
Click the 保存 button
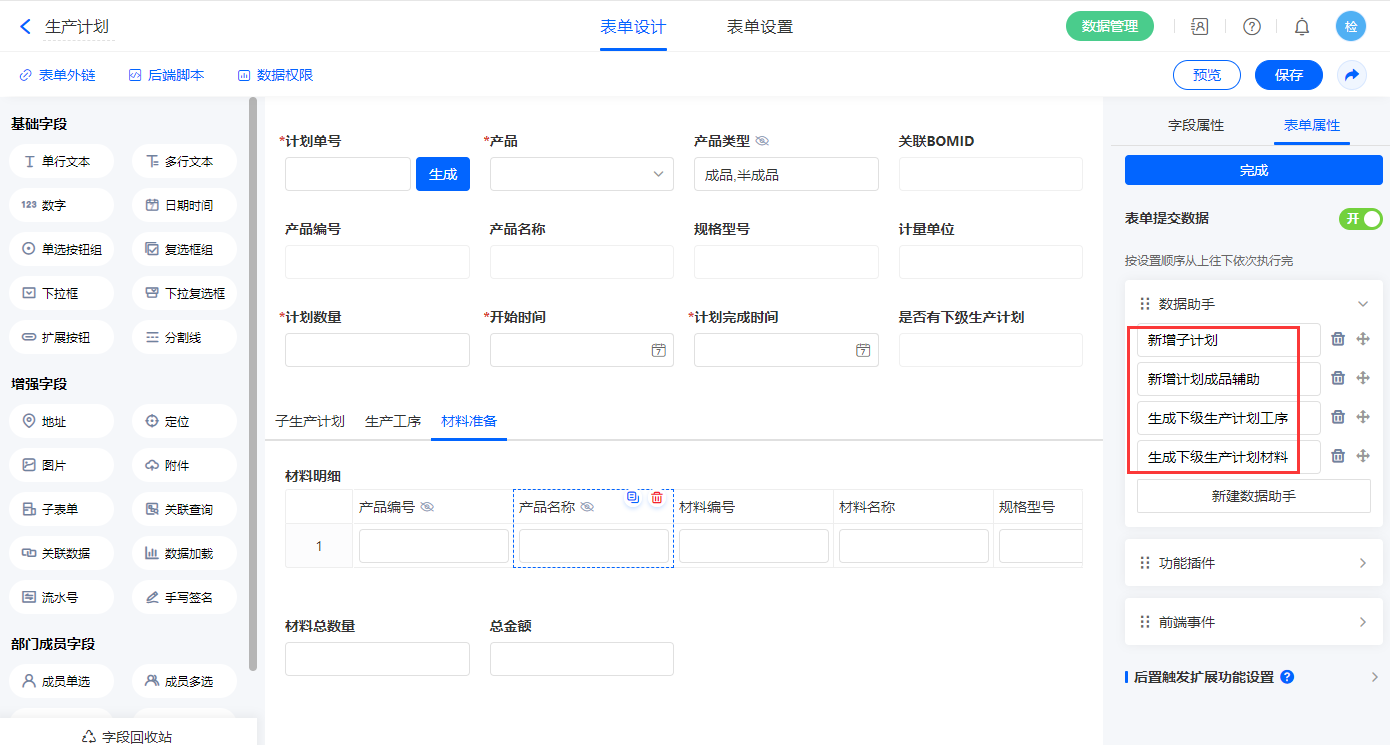1288,75
